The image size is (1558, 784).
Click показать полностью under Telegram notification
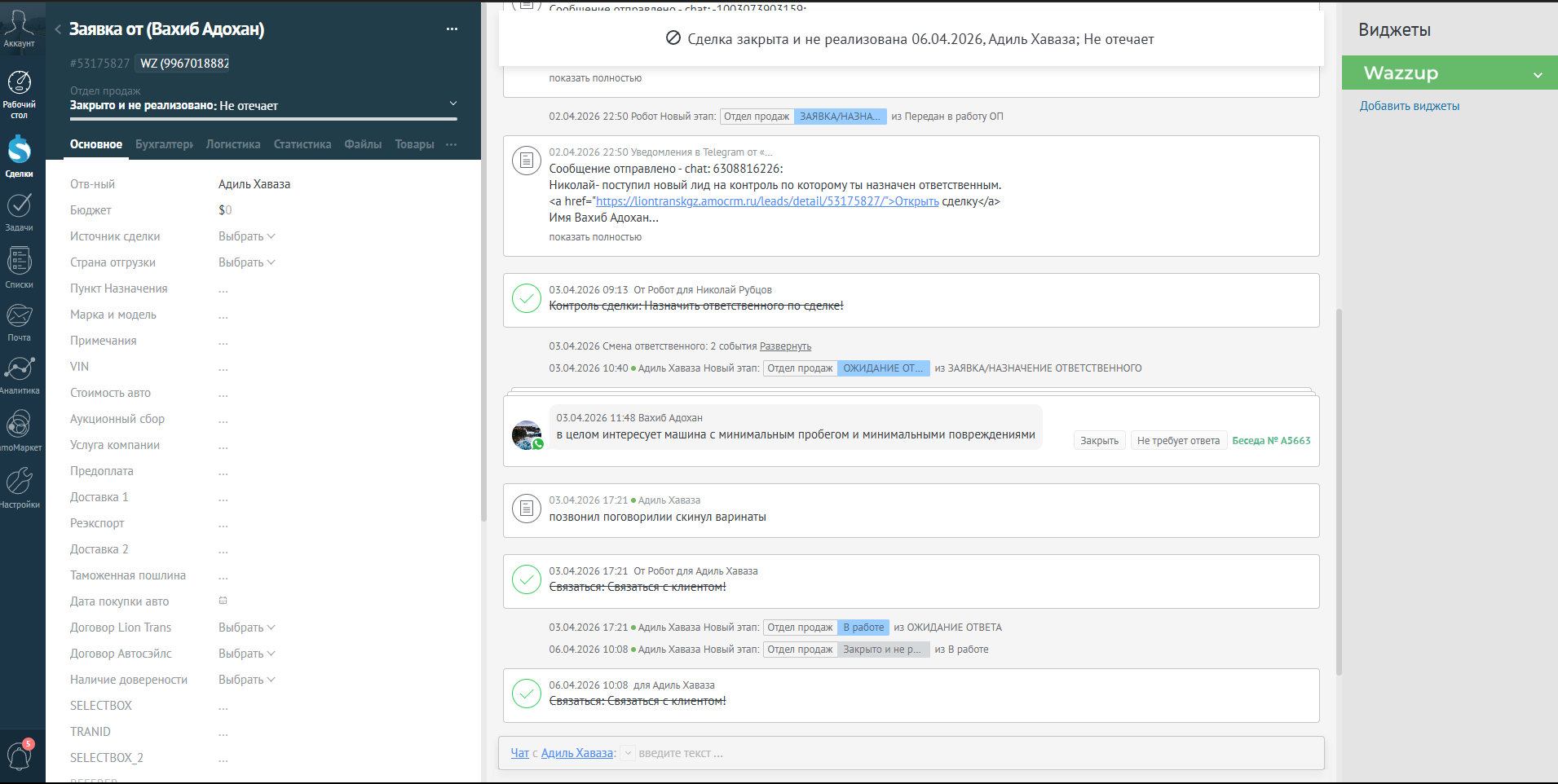595,237
